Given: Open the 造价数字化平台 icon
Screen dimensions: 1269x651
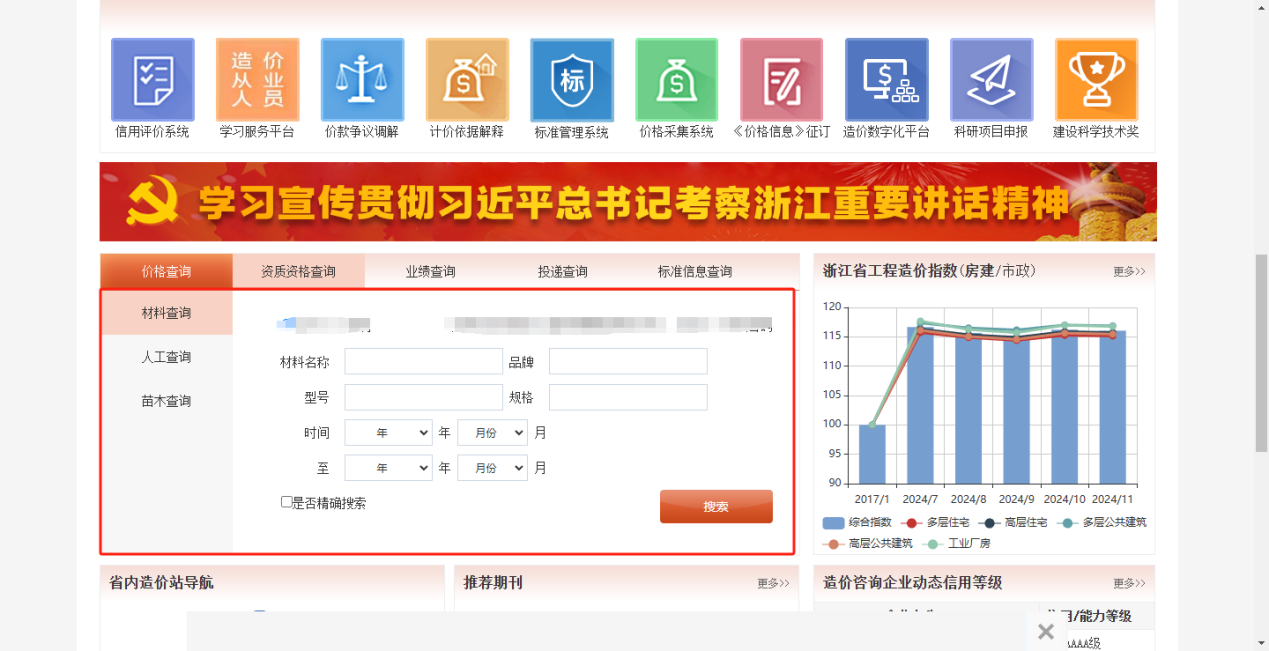Looking at the screenshot, I should tap(886, 80).
